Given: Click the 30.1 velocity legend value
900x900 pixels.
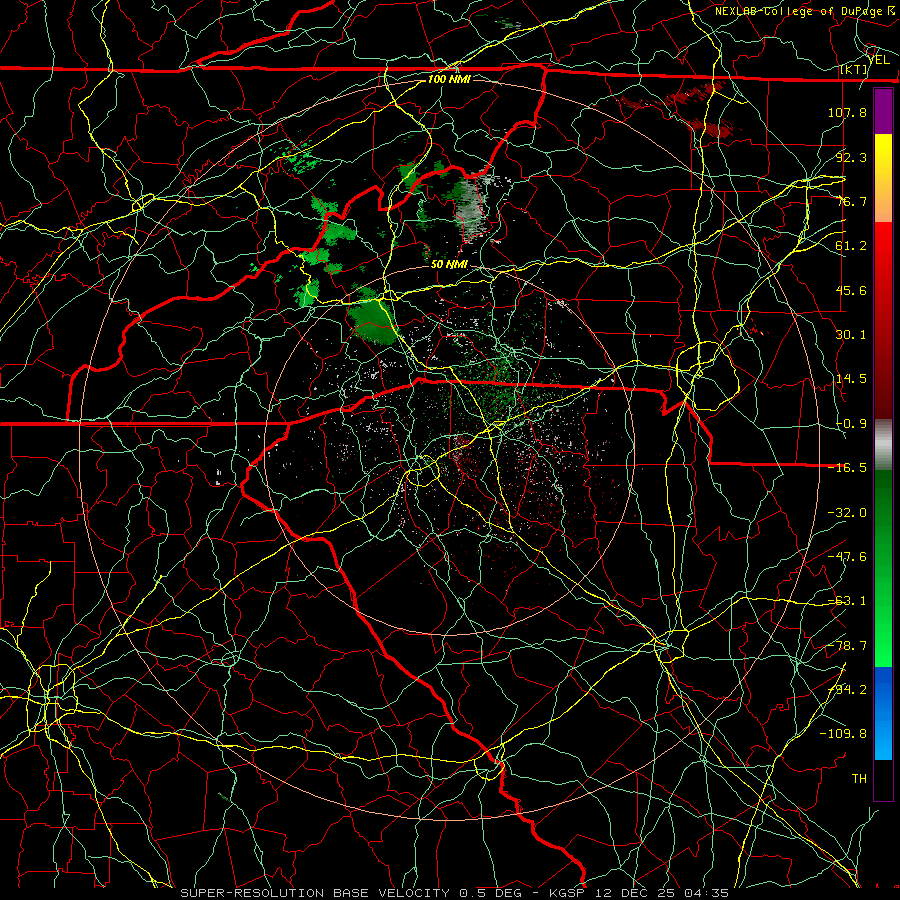Looking at the screenshot, I should click(851, 335).
